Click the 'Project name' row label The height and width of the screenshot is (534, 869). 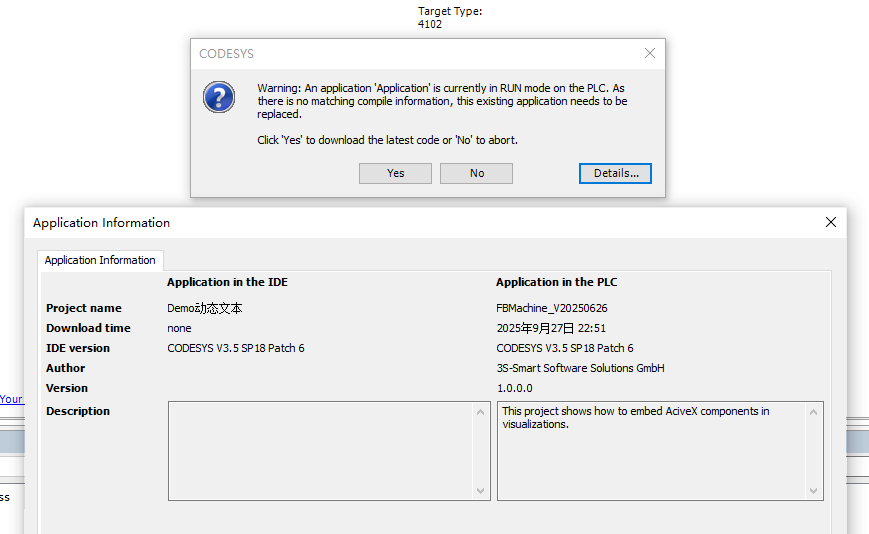[x=84, y=308]
